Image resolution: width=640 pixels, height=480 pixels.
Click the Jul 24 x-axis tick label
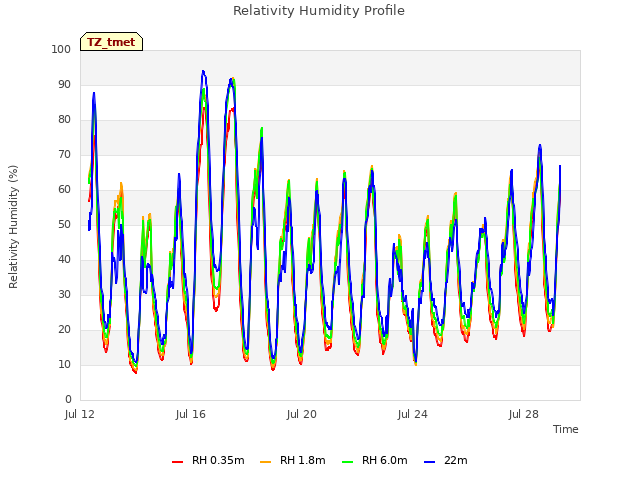click(x=413, y=414)
